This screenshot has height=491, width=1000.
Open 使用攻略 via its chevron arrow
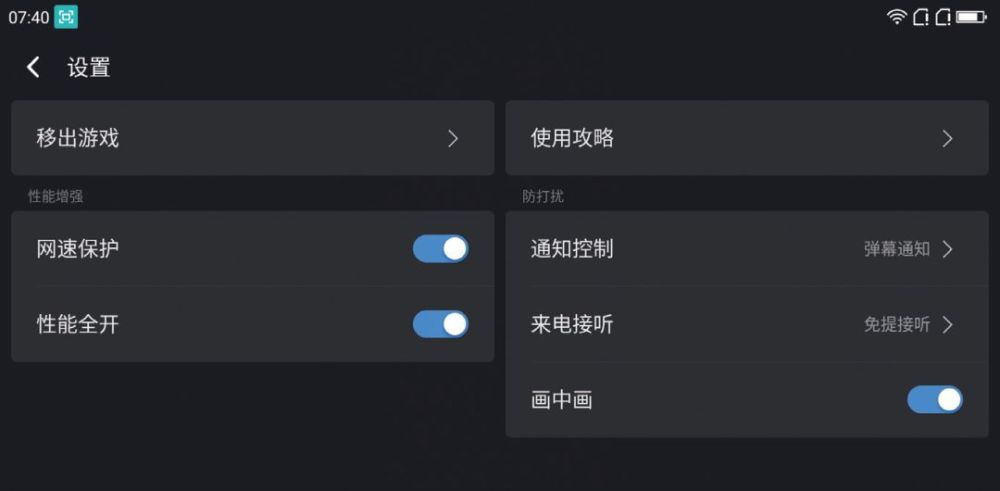point(947,139)
